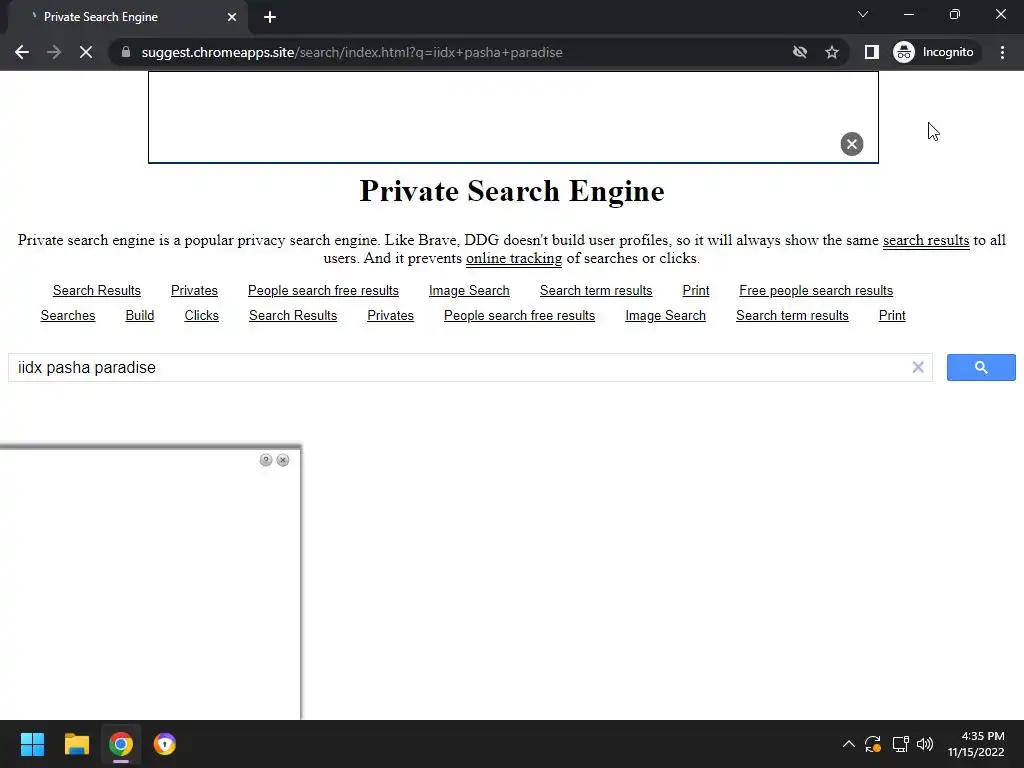Open the shield app in taskbar
This screenshot has height=768, width=1024.
tap(165, 744)
